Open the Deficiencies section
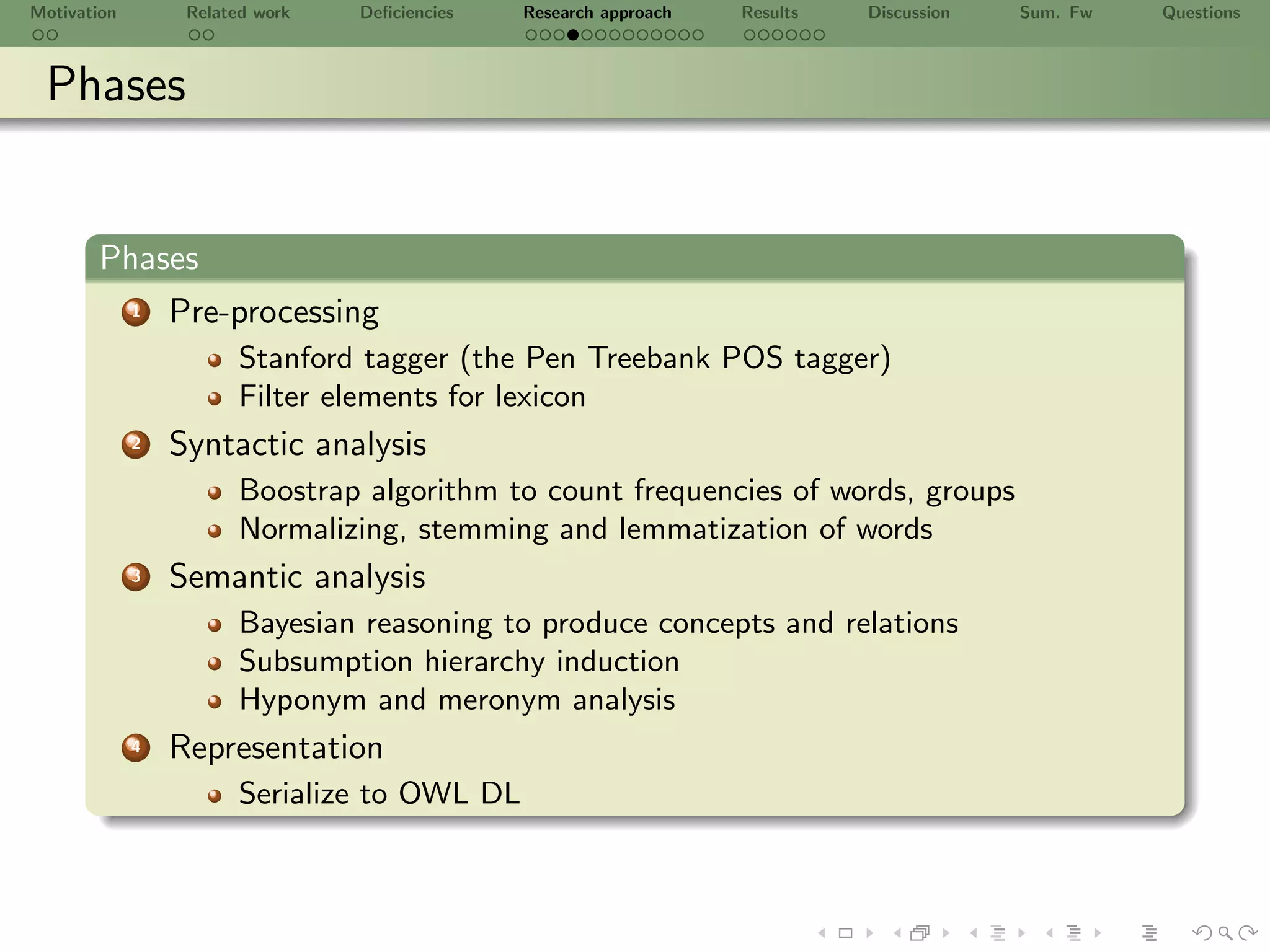 click(x=407, y=12)
